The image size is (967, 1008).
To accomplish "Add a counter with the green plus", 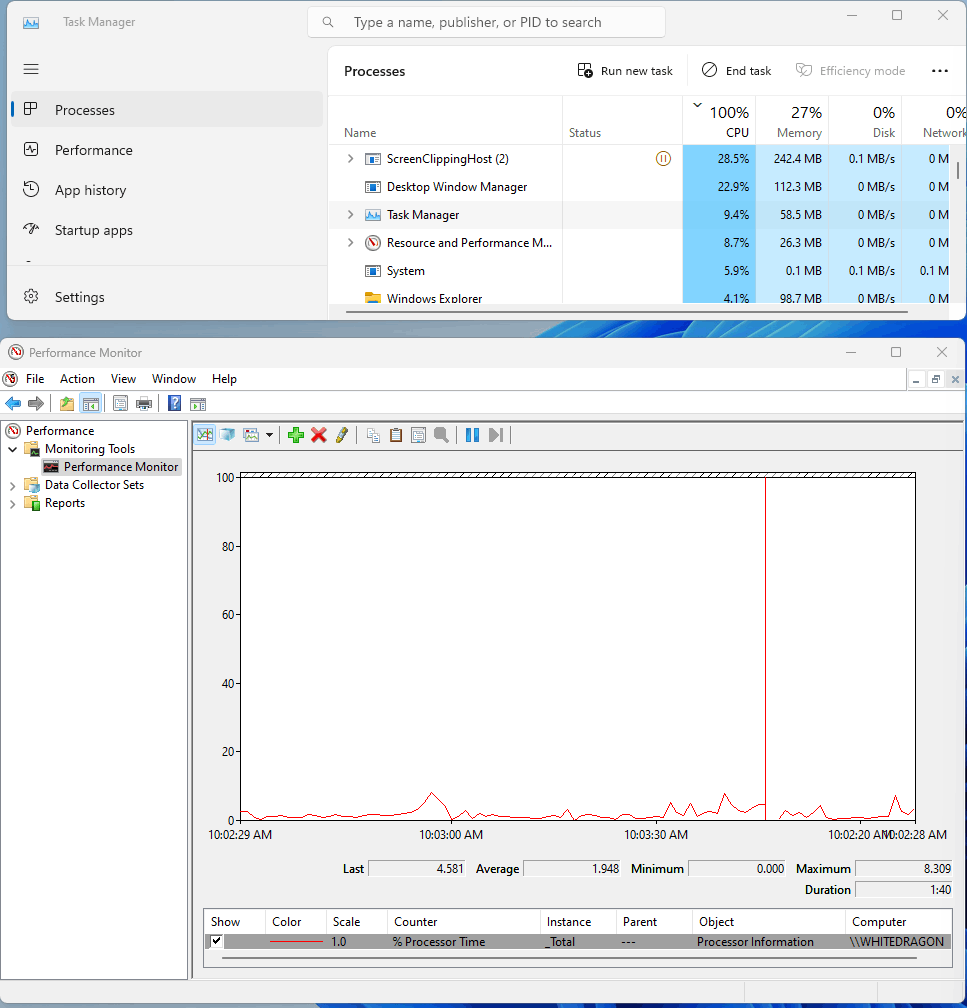I will [296, 435].
